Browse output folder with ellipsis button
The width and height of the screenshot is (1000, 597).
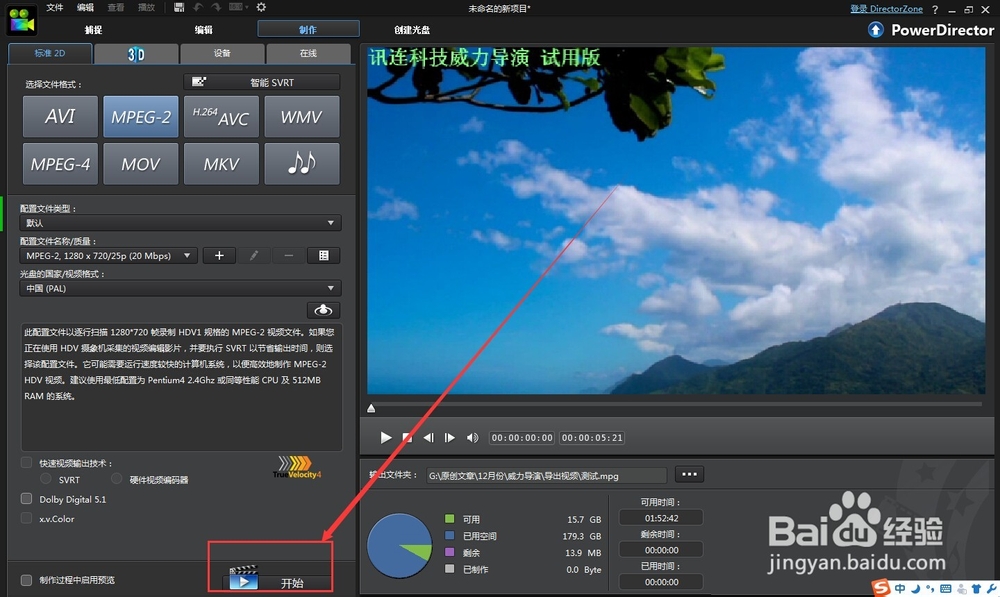click(x=689, y=475)
